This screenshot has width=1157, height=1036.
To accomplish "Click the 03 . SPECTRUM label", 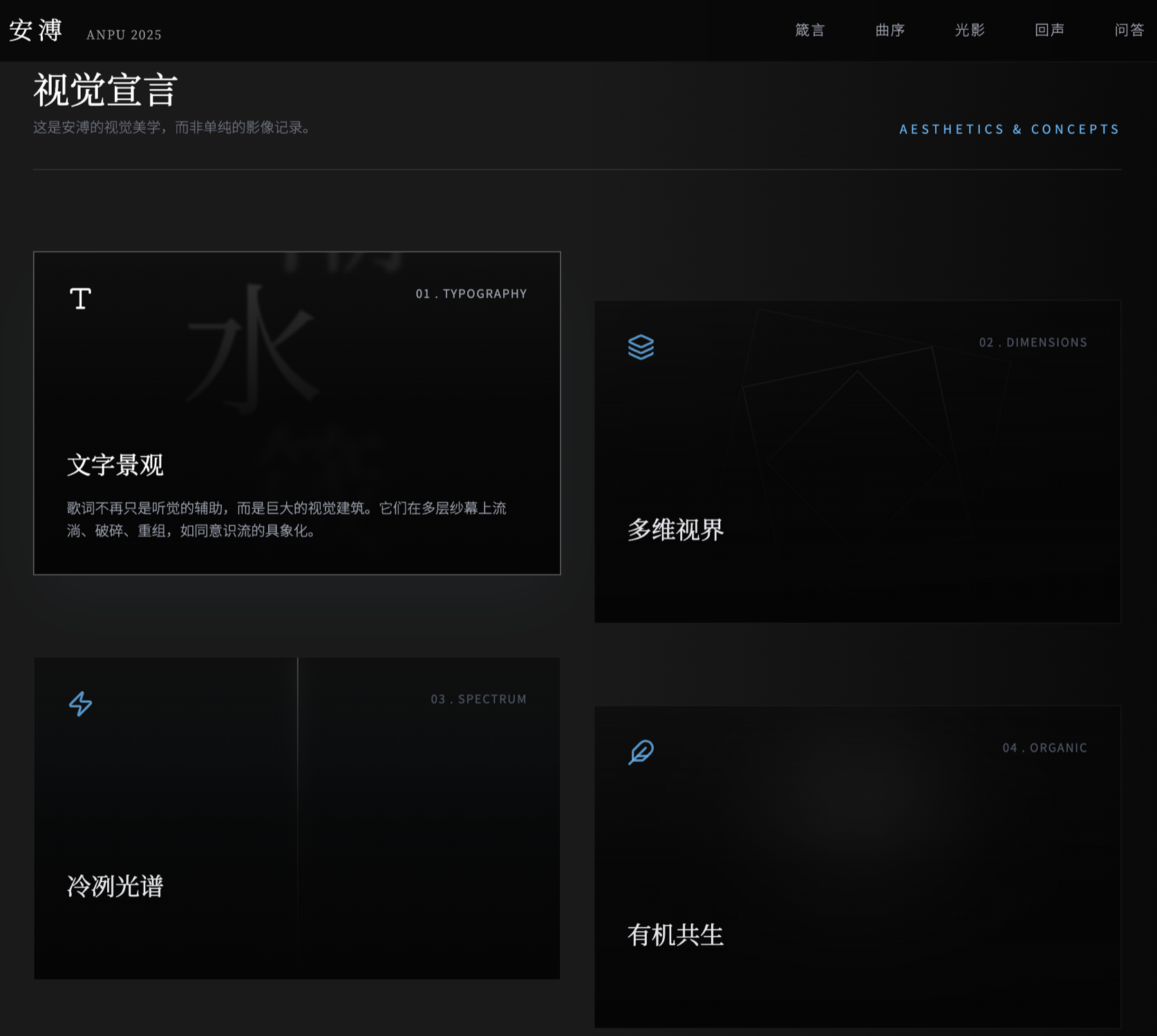I will pyautogui.click(x=478, y=699).
